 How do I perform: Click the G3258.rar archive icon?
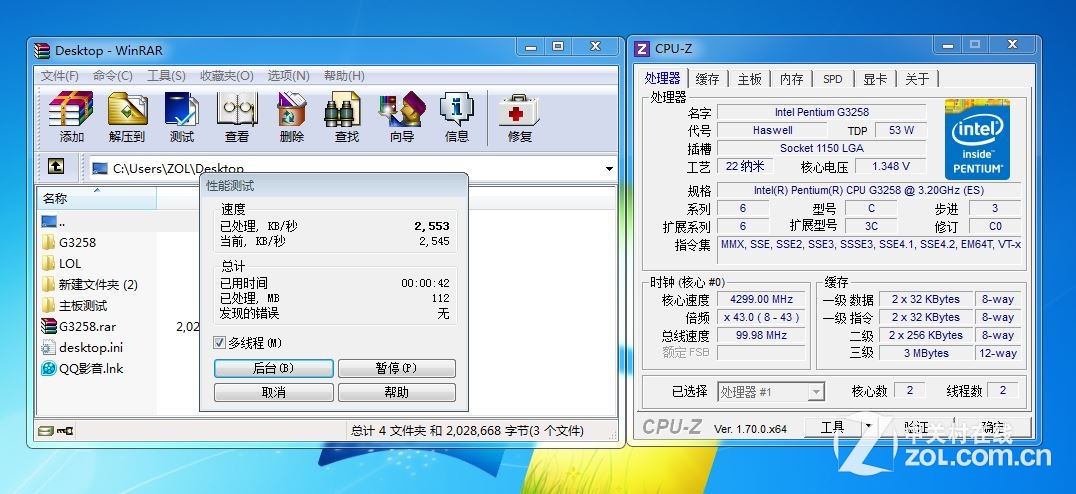[x=48, y=326]
